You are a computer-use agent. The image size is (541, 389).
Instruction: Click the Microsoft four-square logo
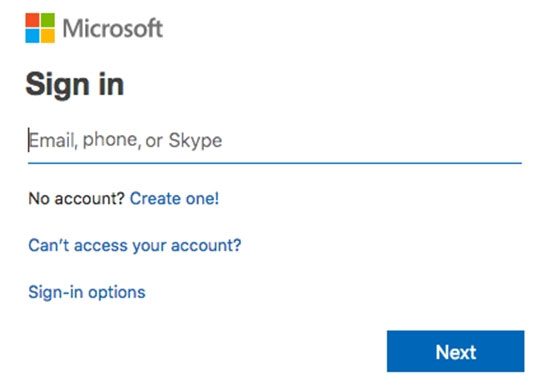[40, 28]
